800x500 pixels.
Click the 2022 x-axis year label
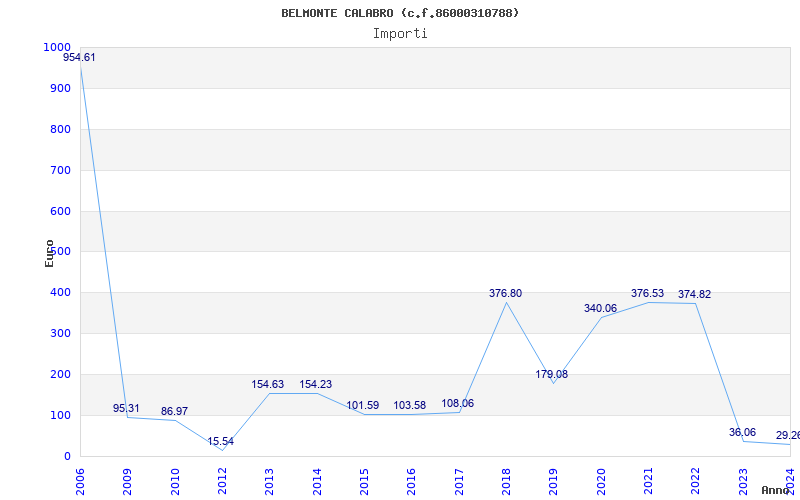click(695, 482)
